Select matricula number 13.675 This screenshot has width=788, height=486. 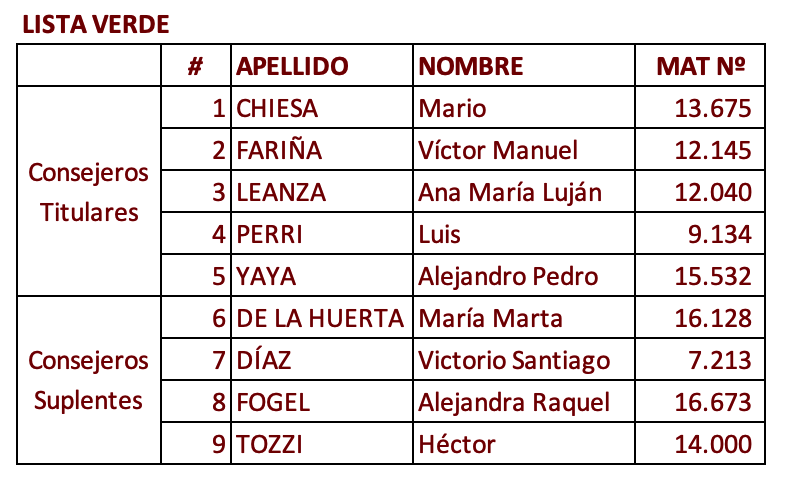[x=713, y=108]
